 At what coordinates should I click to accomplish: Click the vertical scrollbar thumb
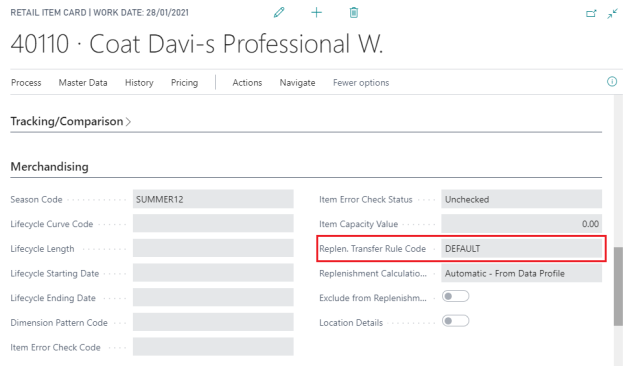[x=618, y=286]
